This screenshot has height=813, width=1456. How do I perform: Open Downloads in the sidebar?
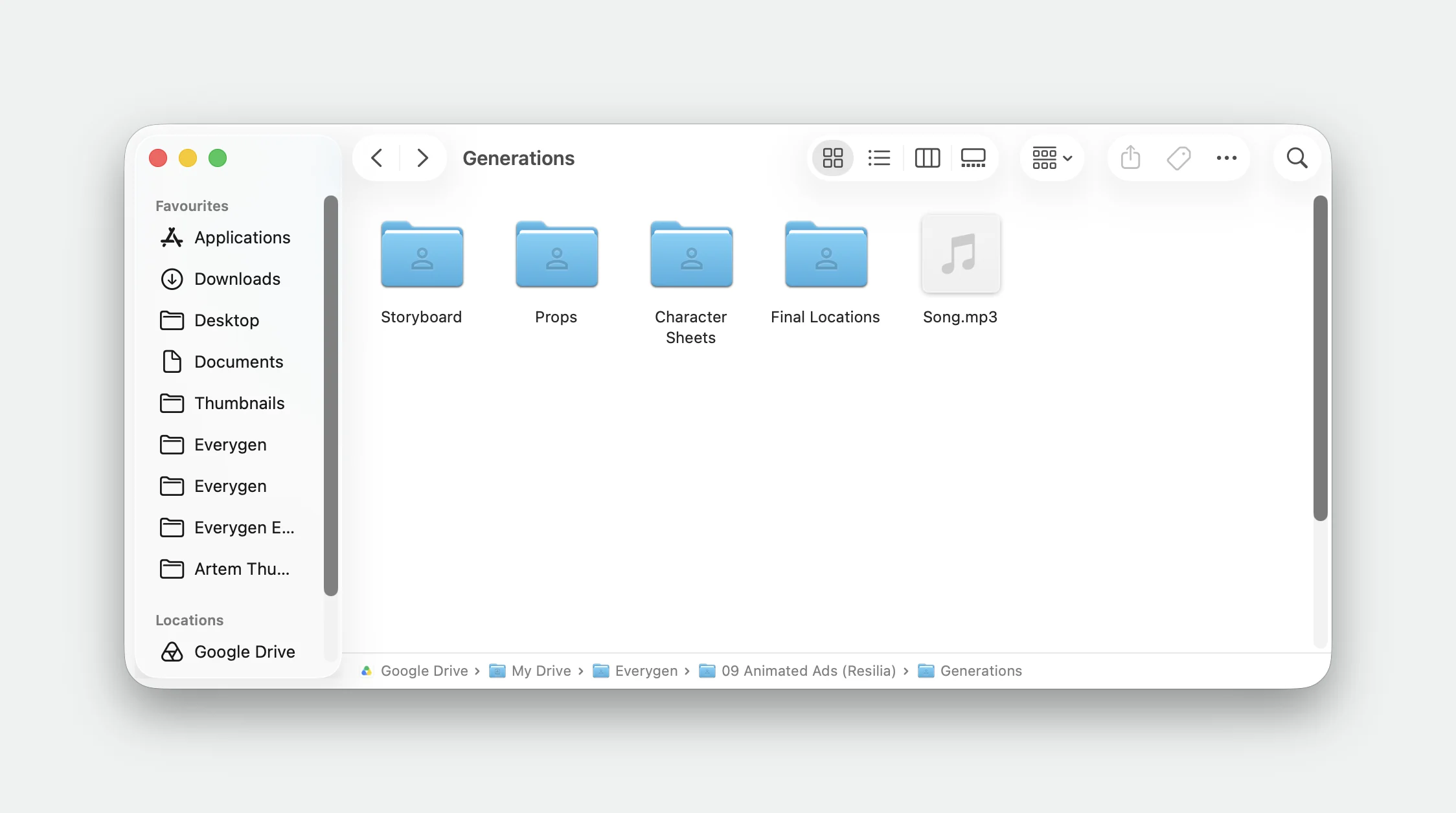click(227, 279)
